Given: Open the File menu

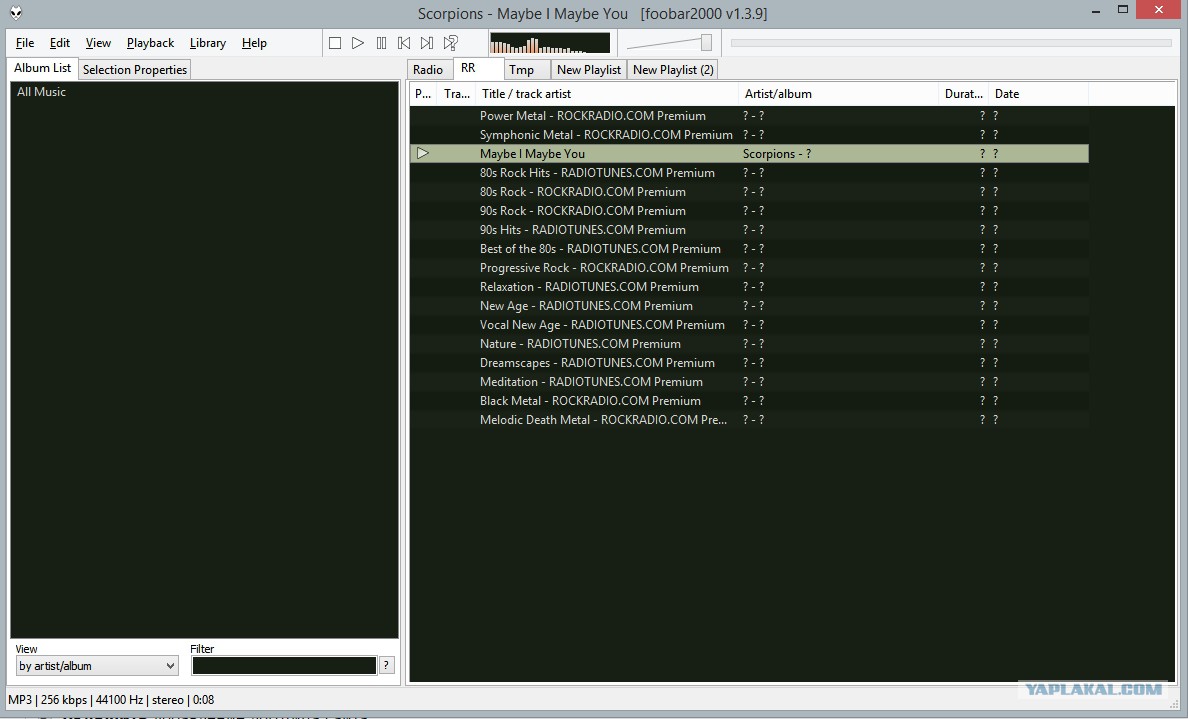Looking at the screenshot, I should click(x=24, y=43).
